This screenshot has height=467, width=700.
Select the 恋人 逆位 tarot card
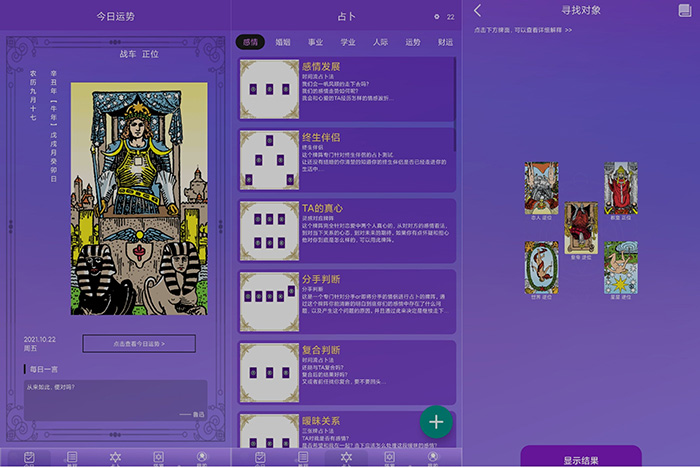pos(541,188)
